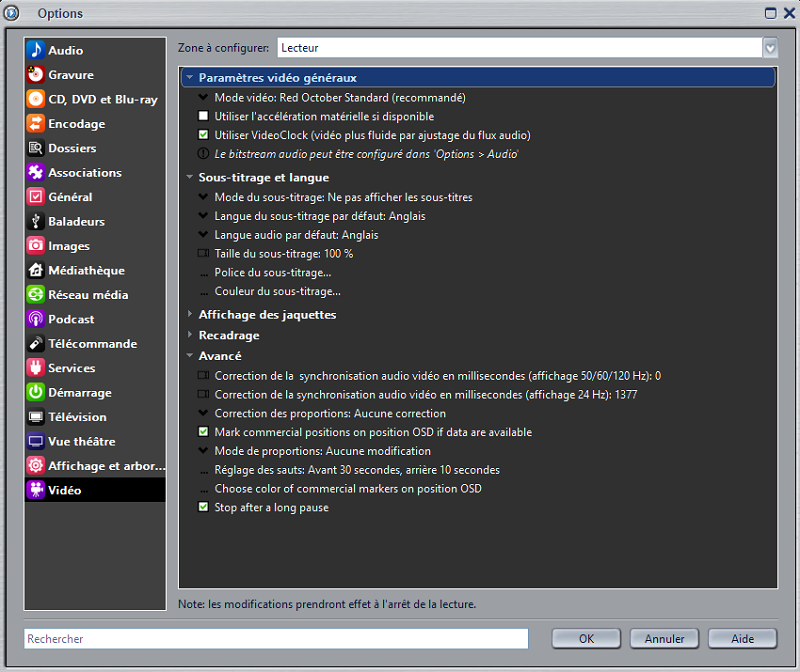Open the Zone à configurer dropdown
The height and width of the screenshot is (672, 800).
[770, 48]
